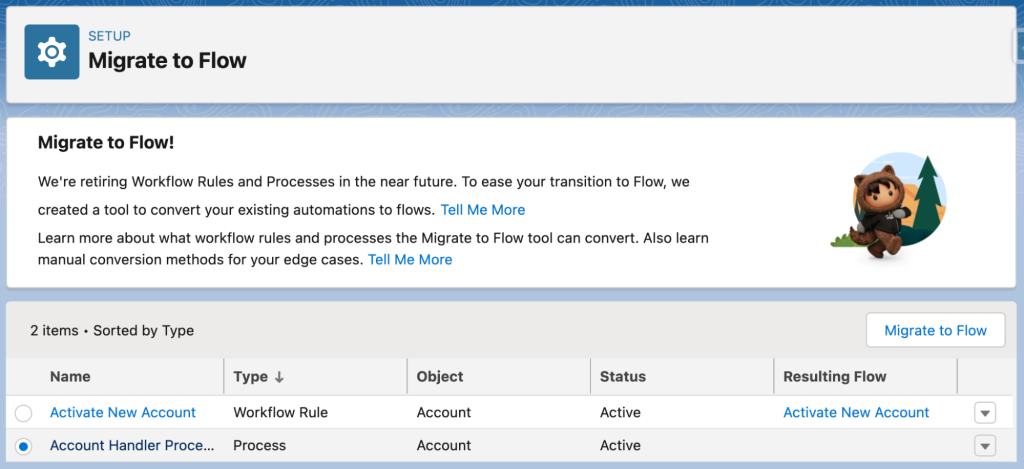The width and height of the screenshot is (1024, 469).
Task: Open the Activate New Account row actions dropdown
Action: pos(985,413)
